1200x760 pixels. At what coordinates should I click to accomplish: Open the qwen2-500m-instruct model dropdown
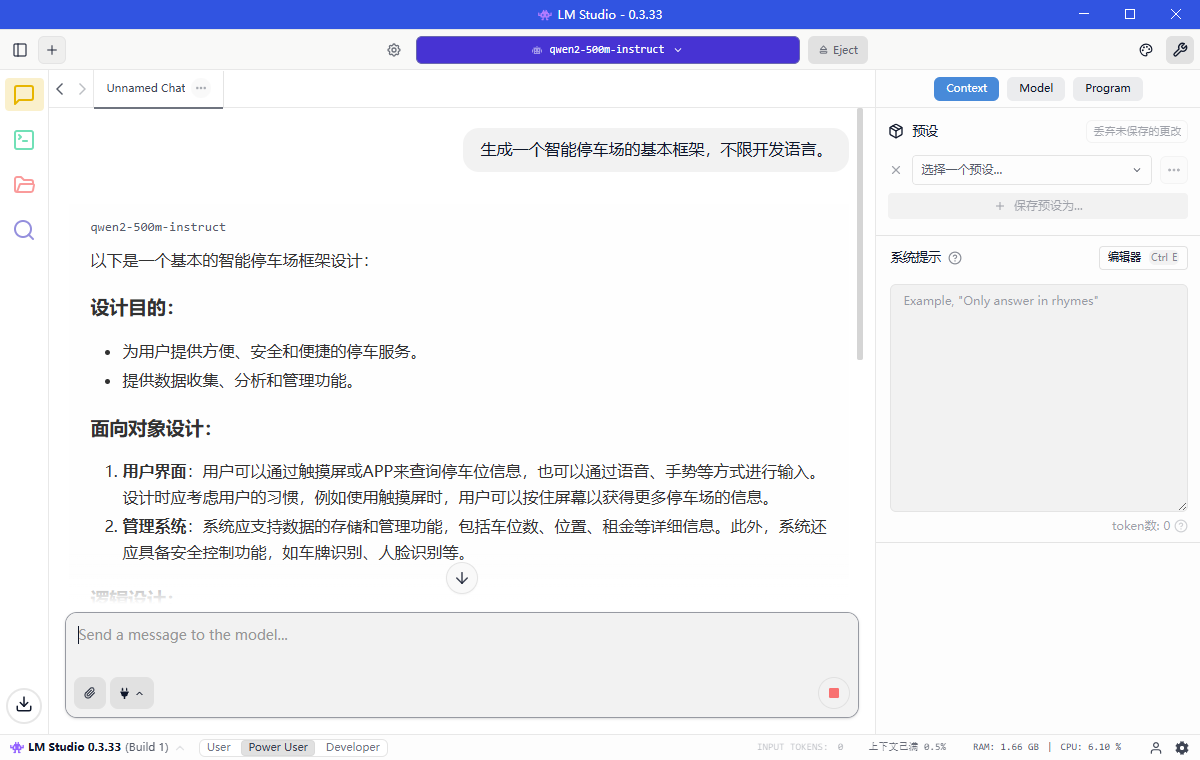[x=607, y=49]
